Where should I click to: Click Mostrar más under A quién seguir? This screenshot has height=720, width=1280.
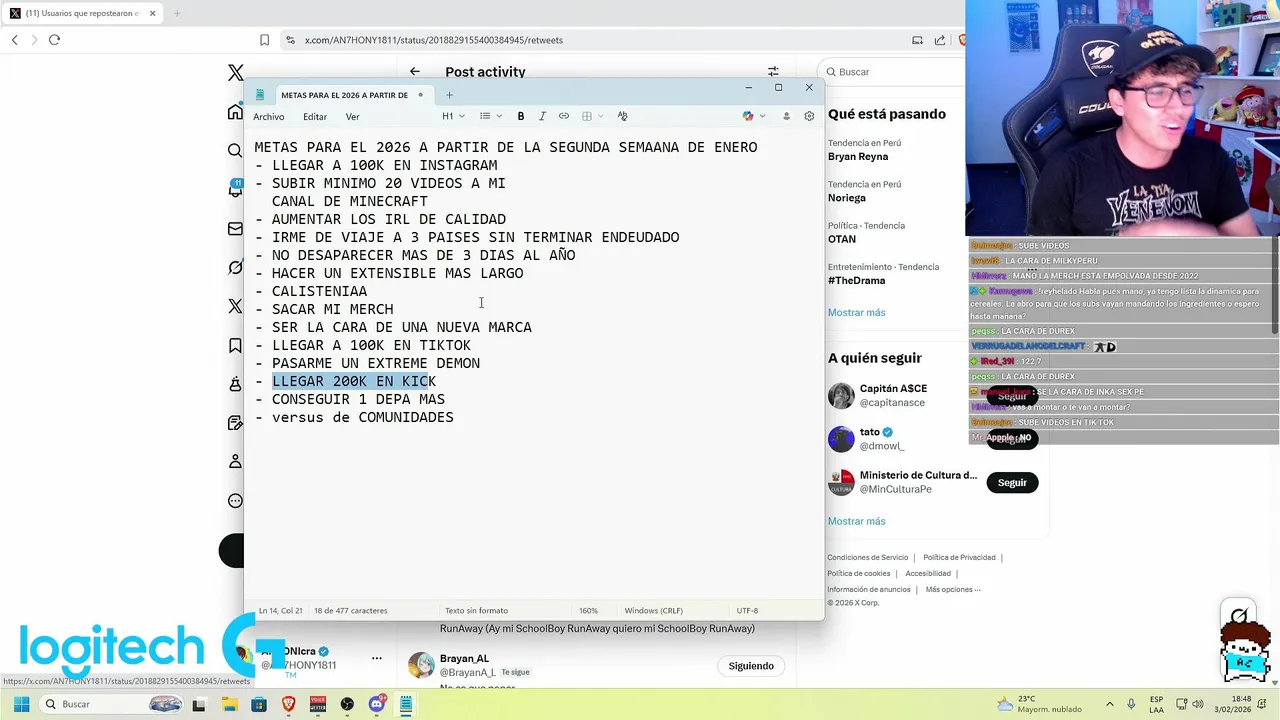pyautogui.click(x=856, y=521)
